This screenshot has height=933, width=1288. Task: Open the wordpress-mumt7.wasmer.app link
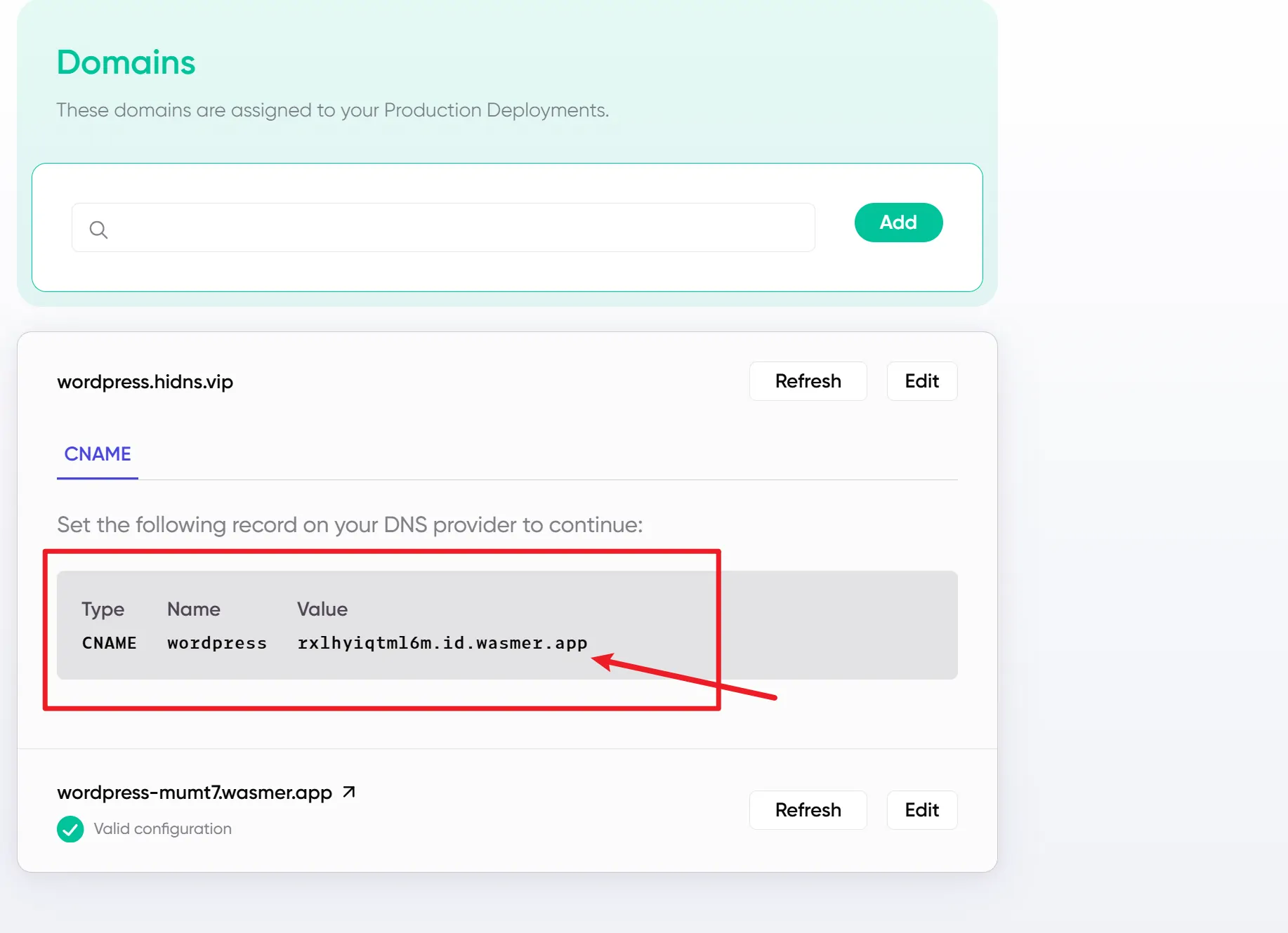point(195,793)
